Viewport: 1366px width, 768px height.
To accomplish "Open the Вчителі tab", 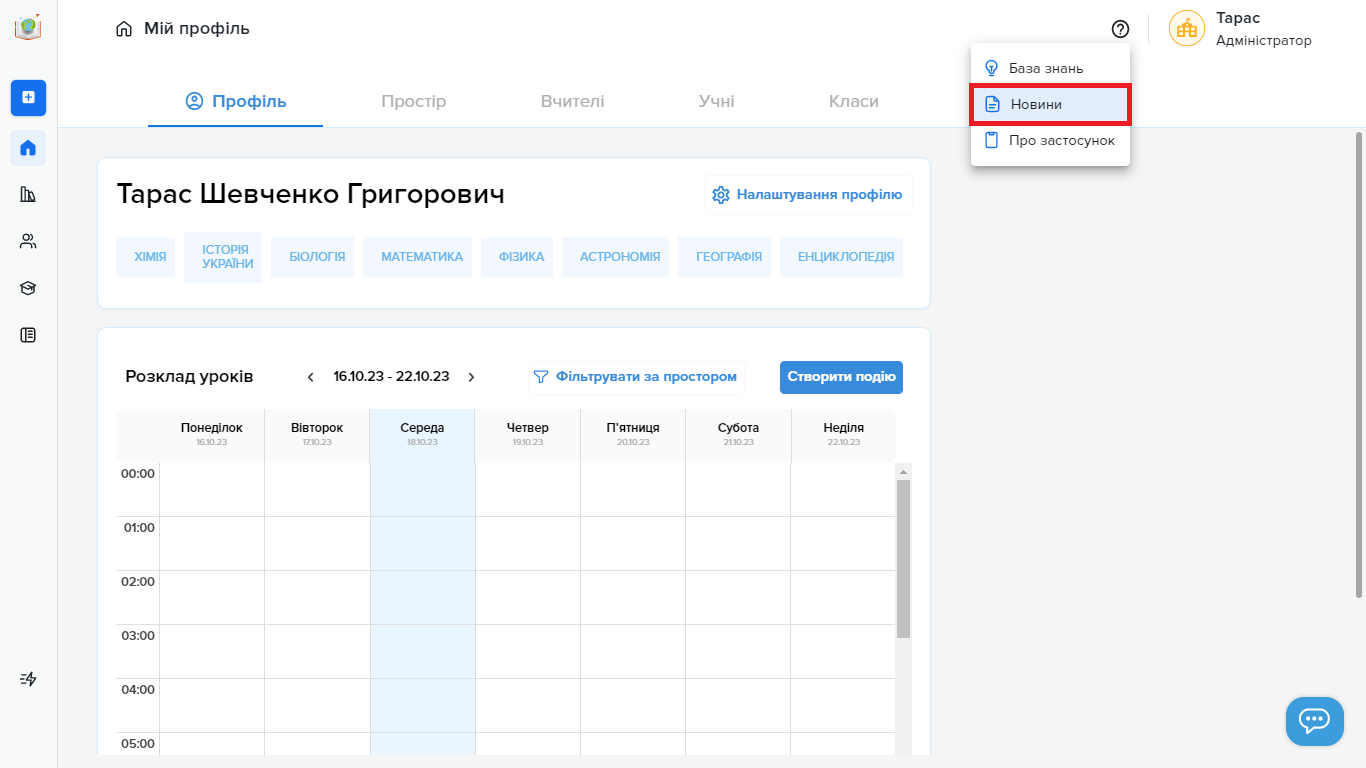I will [572, 101].
